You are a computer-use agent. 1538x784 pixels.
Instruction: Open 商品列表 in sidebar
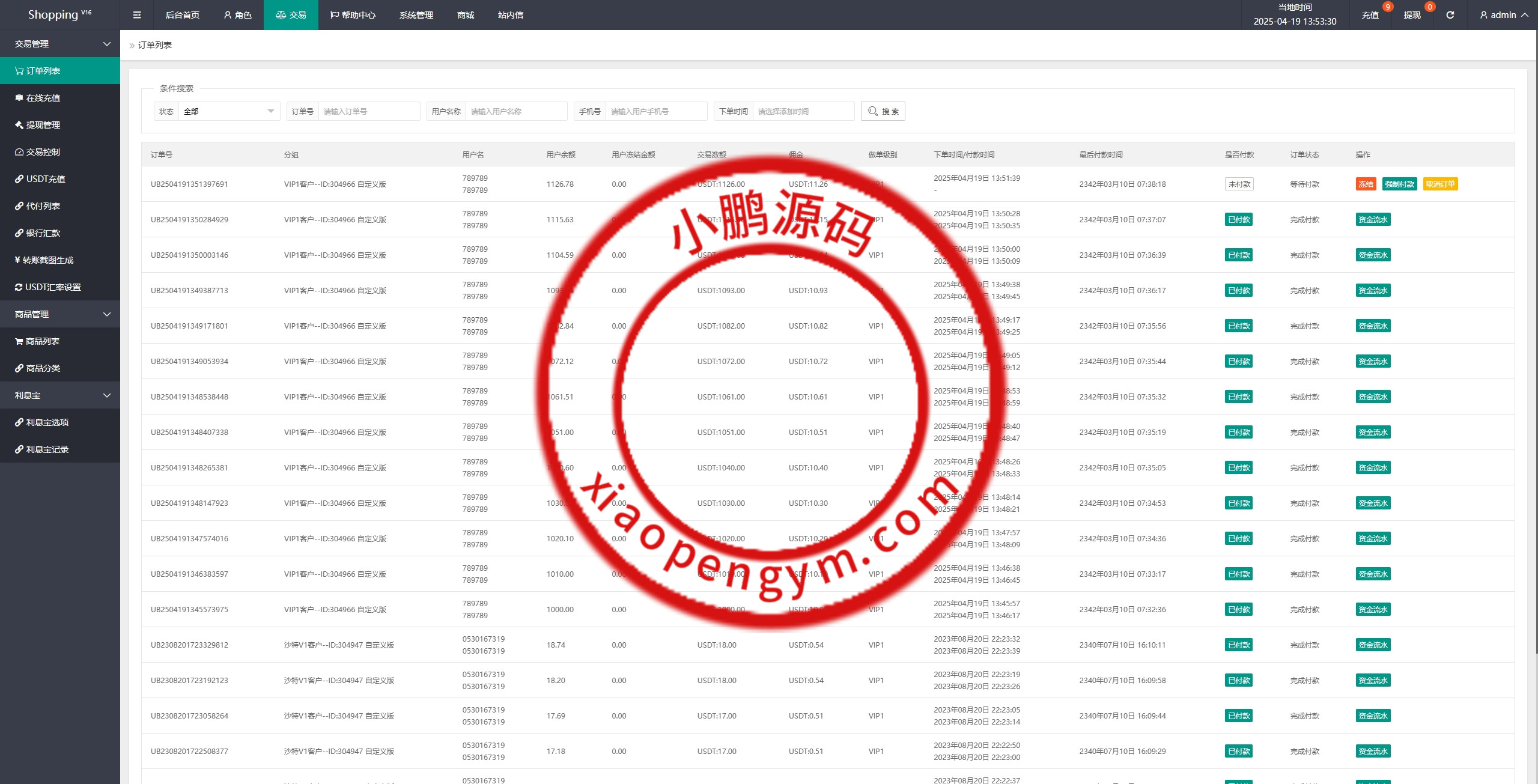[x=42, y=341]
